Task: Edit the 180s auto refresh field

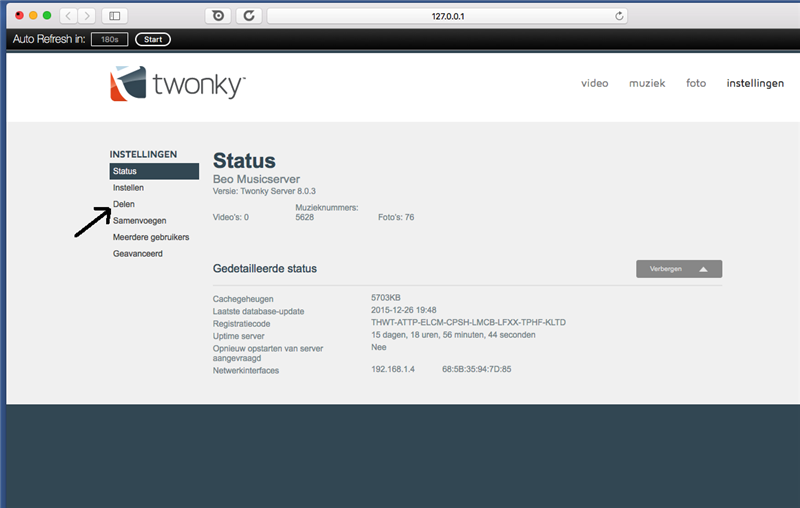Action: tap(110, 39)
